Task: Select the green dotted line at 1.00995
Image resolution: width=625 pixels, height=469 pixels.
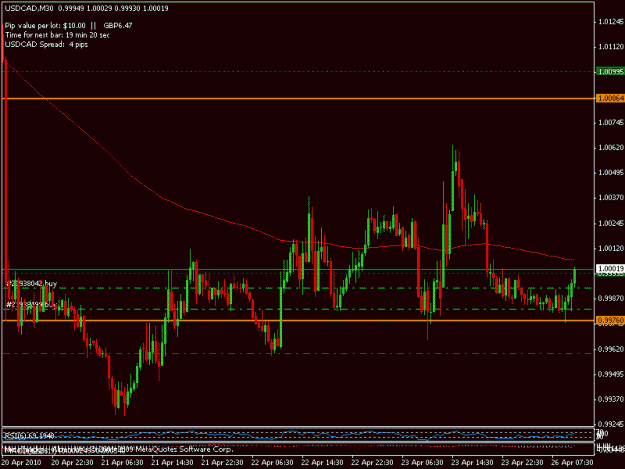Action: coord(299,72)
